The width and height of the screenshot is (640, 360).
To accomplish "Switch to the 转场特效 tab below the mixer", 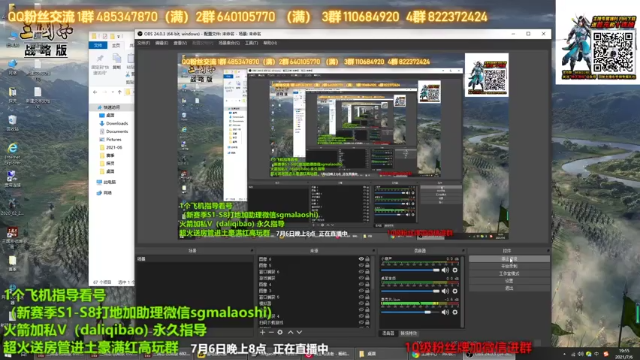I will point(409,333).
